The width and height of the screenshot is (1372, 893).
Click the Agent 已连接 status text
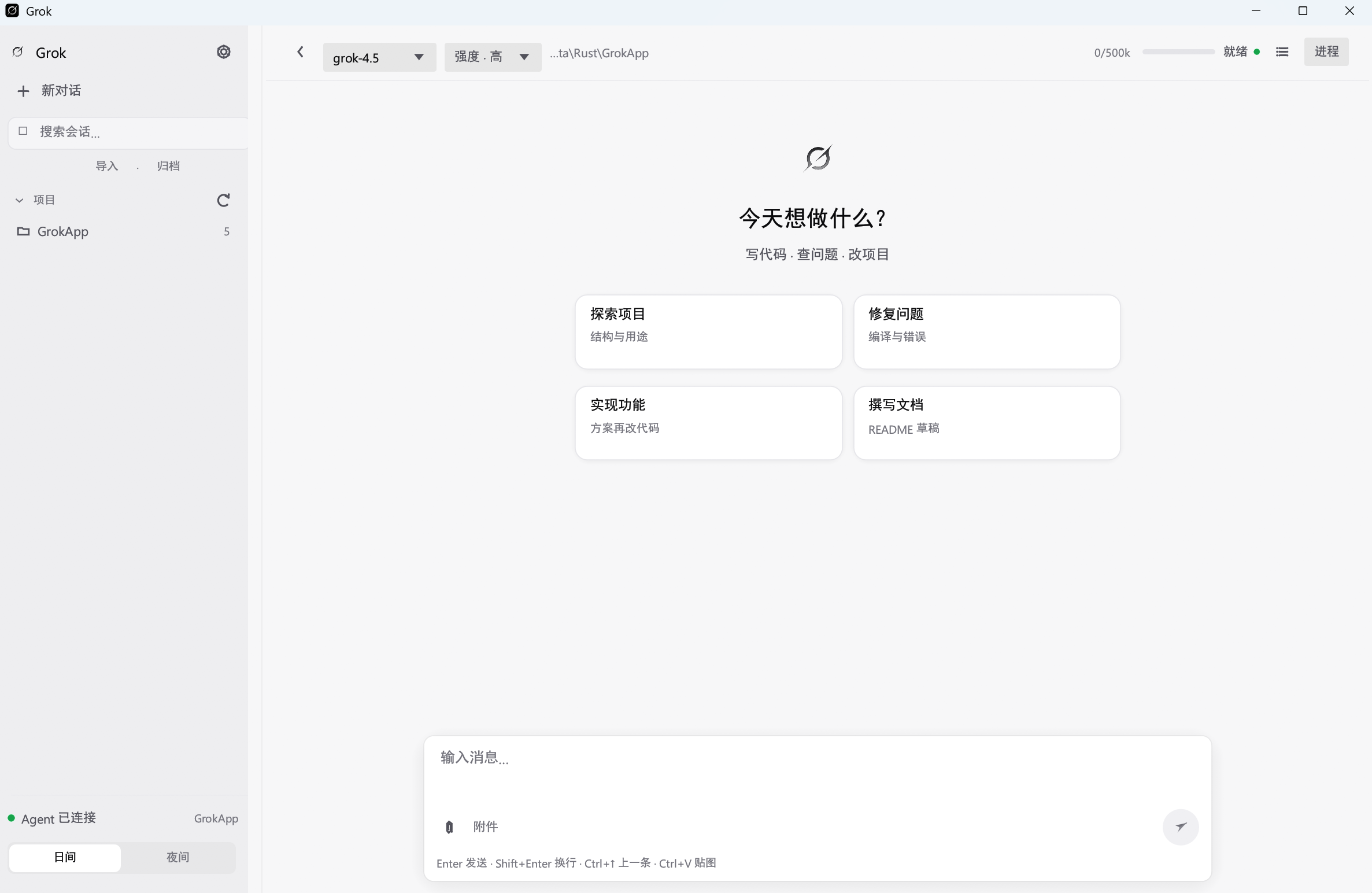58,818
